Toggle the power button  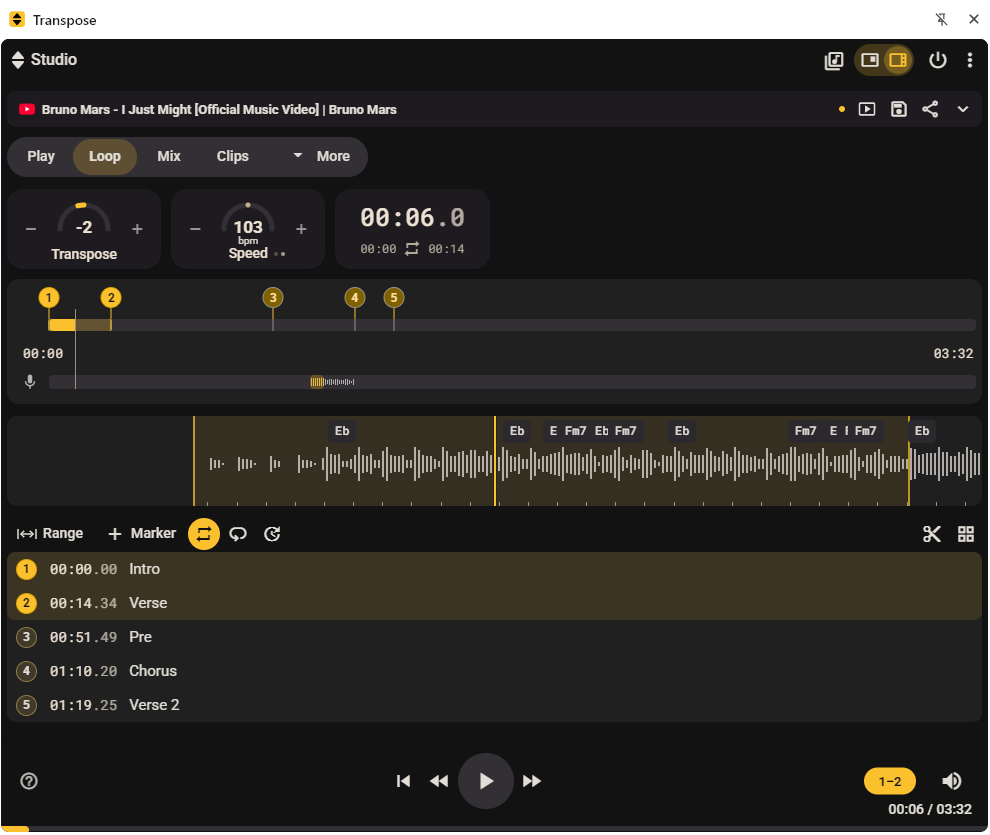938,60
